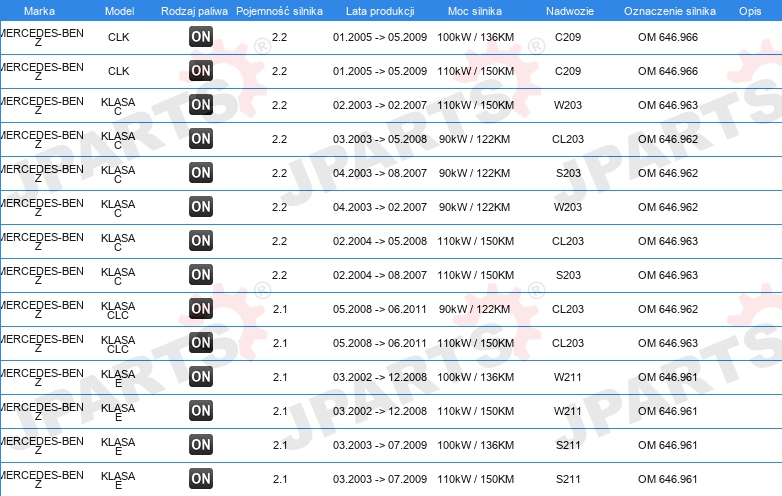782x496 pixels.
Task: Click the ON icon in the KLASA CLC 110kW row
Action: tap(201, 343)
